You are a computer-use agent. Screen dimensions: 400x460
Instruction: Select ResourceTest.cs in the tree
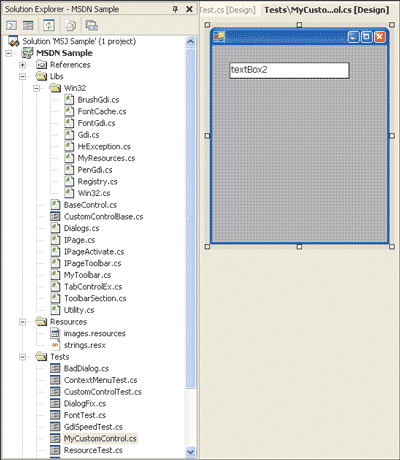(x=93, y=450)
